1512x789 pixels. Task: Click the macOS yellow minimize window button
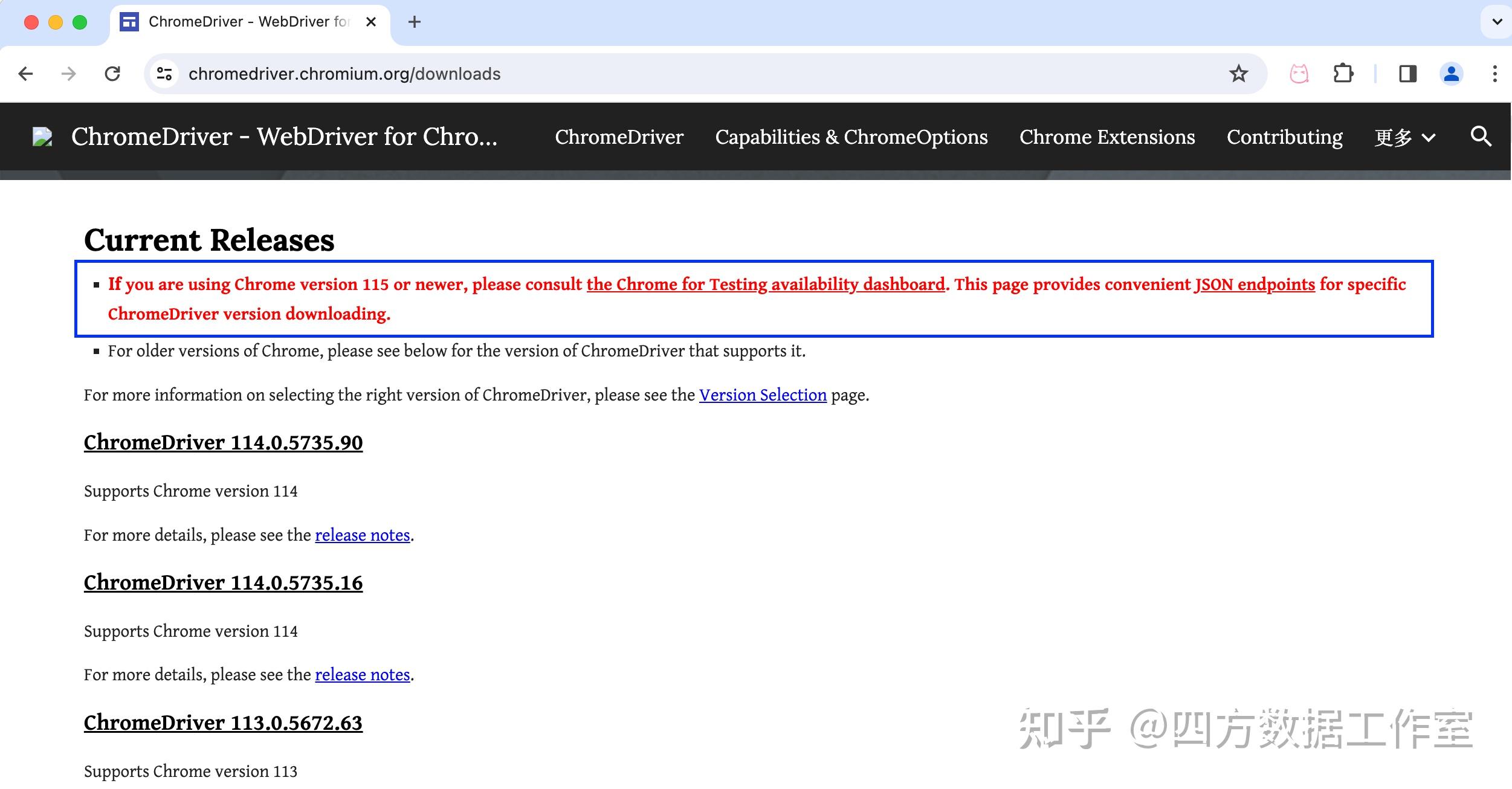(x=56, y=22)
